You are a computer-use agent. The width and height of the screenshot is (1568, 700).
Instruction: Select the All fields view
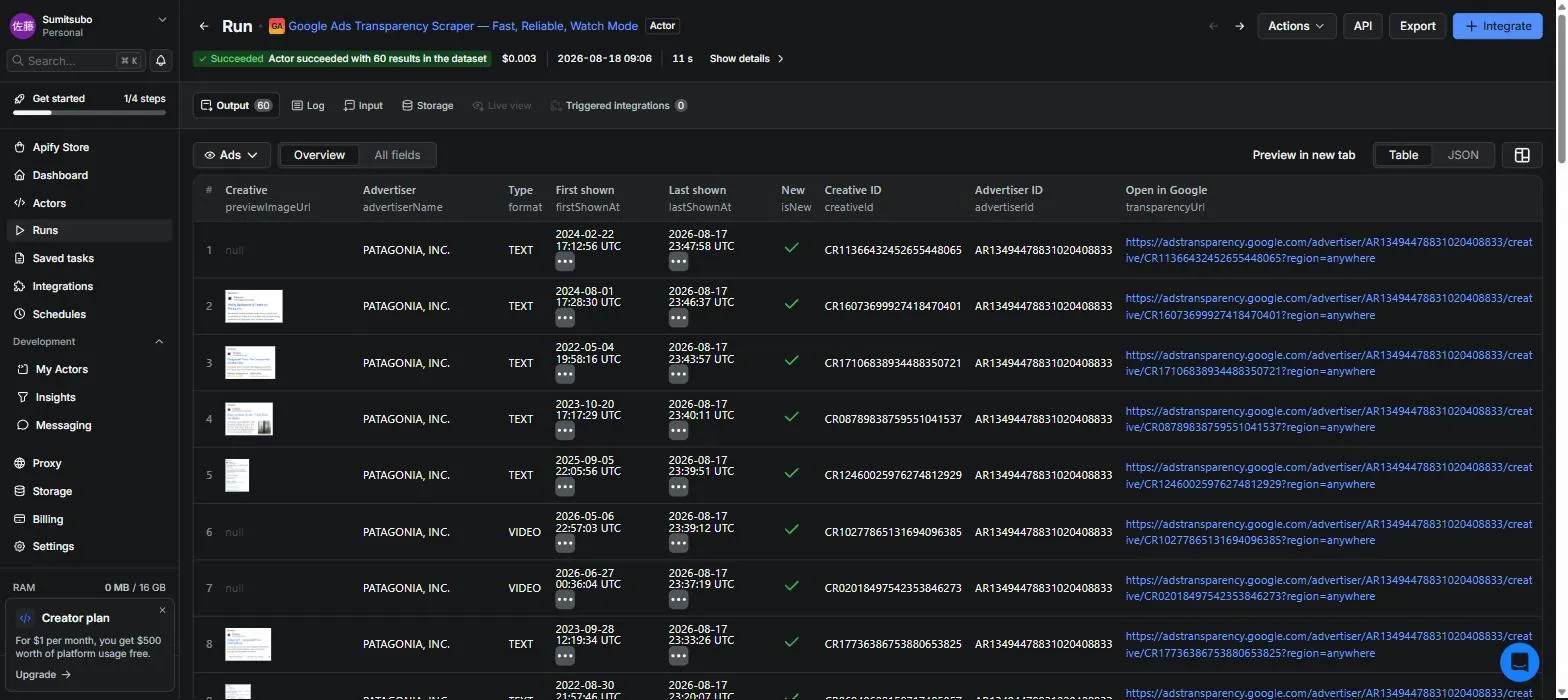(x=397, y=155)
